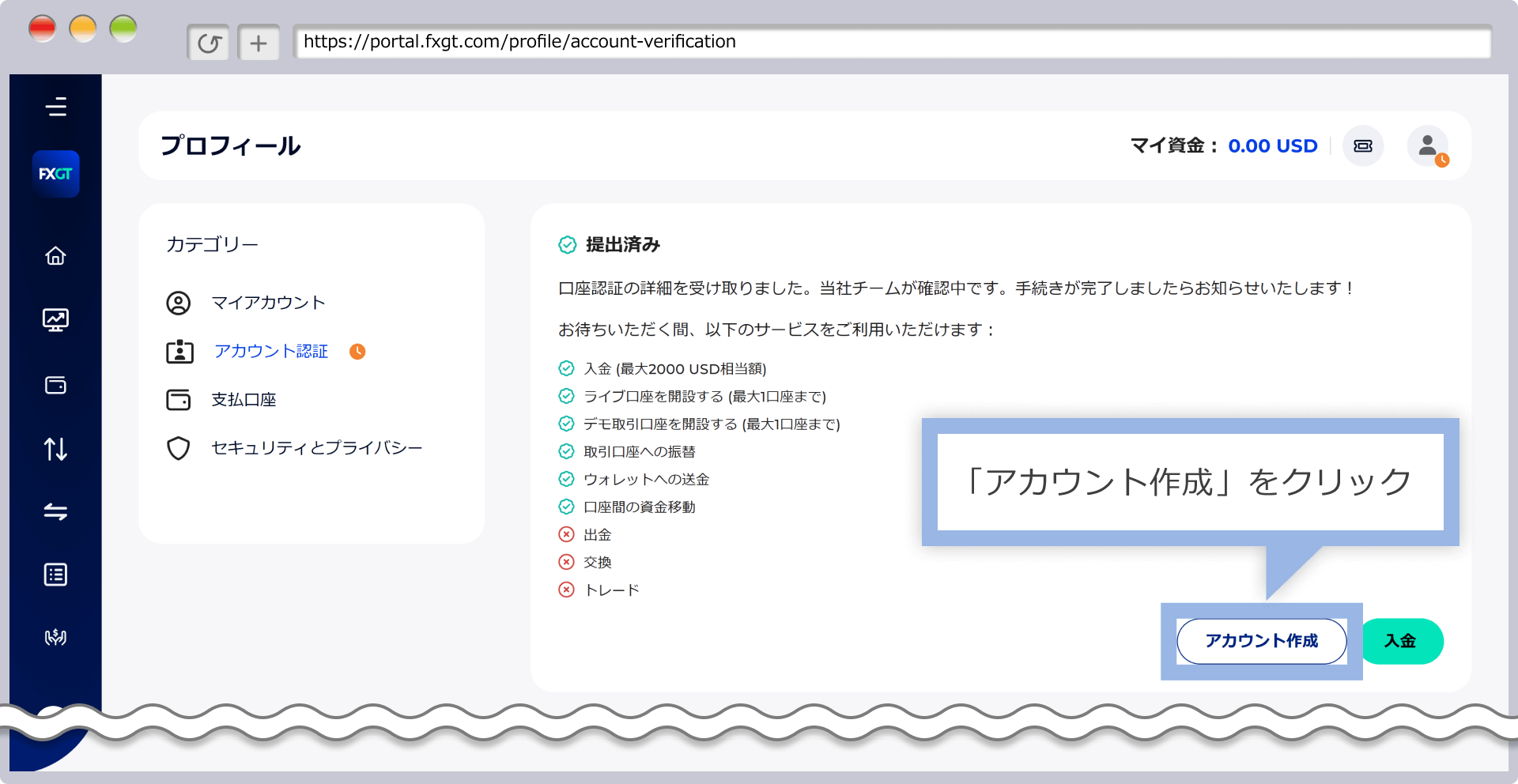Click the browser address bar
1518x784 pixels.
(712, 42)
